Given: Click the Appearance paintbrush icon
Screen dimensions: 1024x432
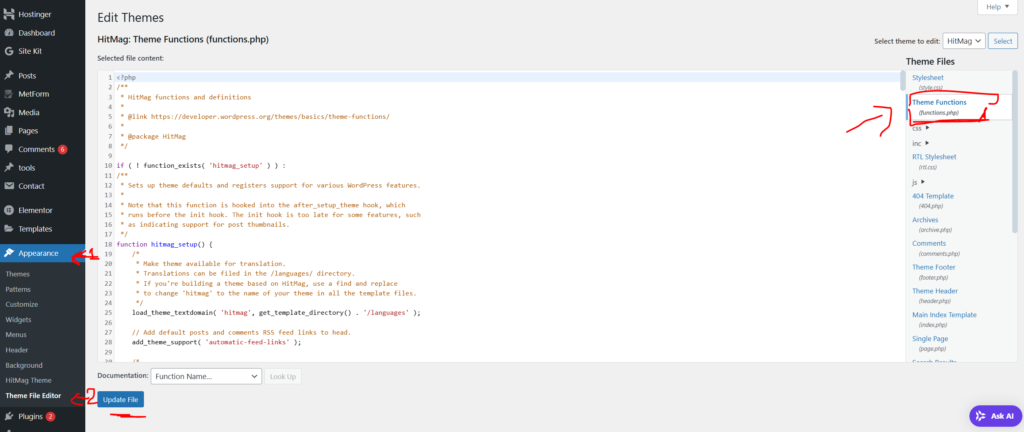Looking at the screenshot, I should pos(9,253).
